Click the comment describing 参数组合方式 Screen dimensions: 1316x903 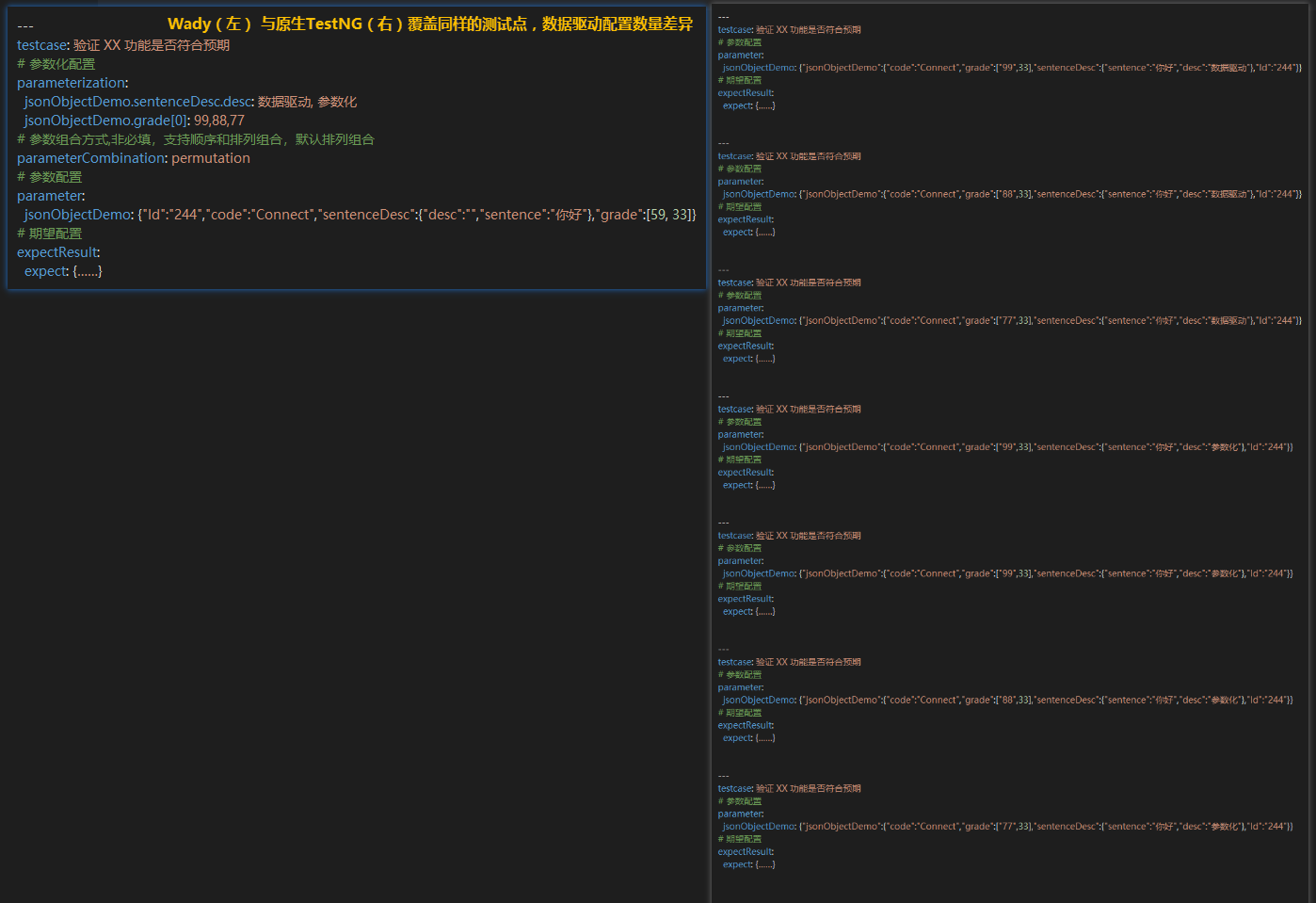(196, 139)
